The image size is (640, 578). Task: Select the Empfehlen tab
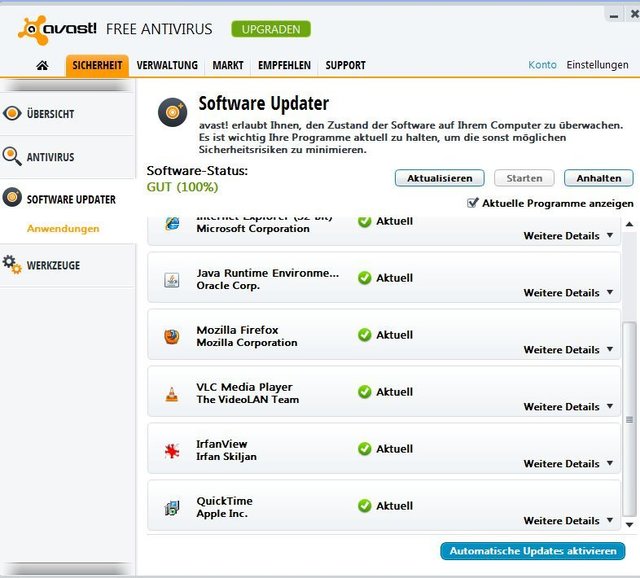[x=284, y=65]
